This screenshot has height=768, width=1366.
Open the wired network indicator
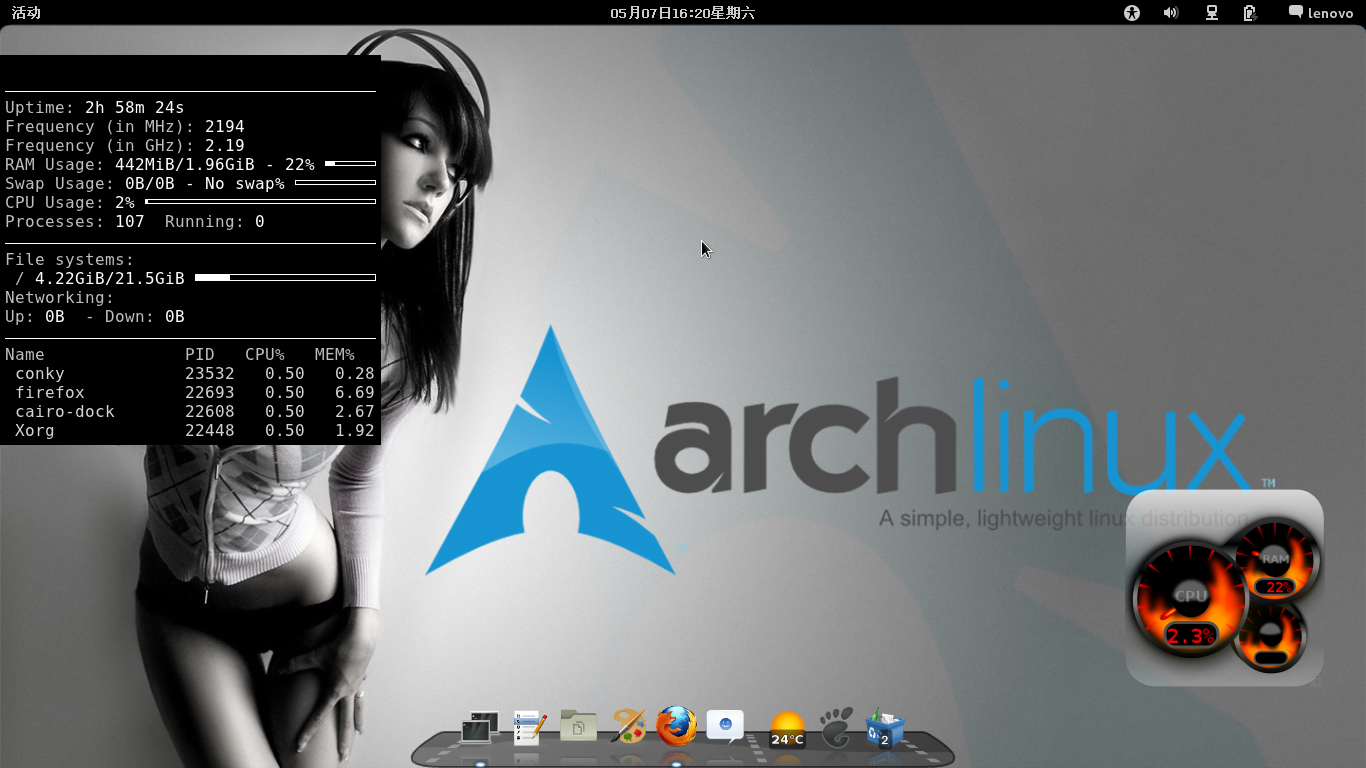click(1211, 13)
